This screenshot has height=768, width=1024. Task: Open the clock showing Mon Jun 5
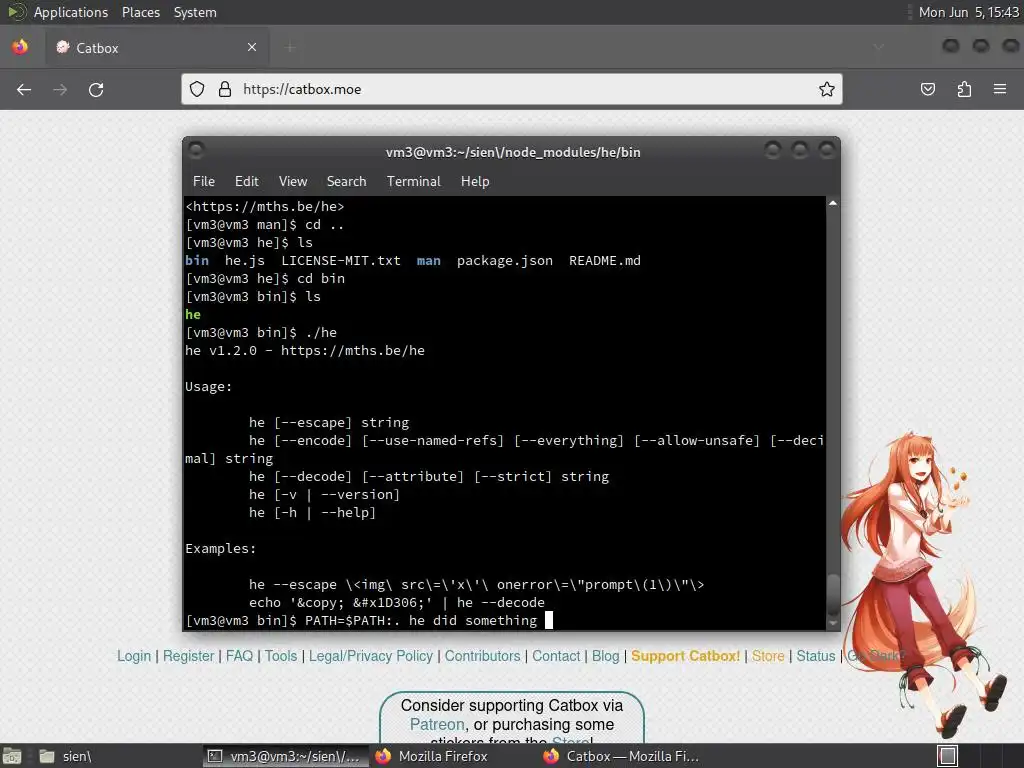point(969,12)
